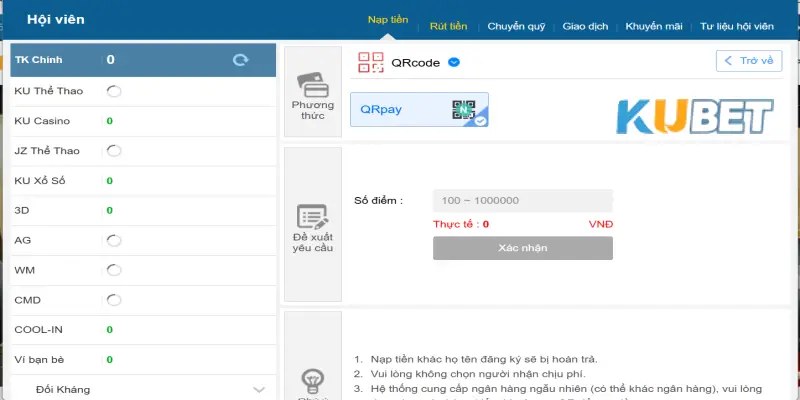Click the loading spinner for WM
This screenshot has height=400, width=800.
coord(114,270)
